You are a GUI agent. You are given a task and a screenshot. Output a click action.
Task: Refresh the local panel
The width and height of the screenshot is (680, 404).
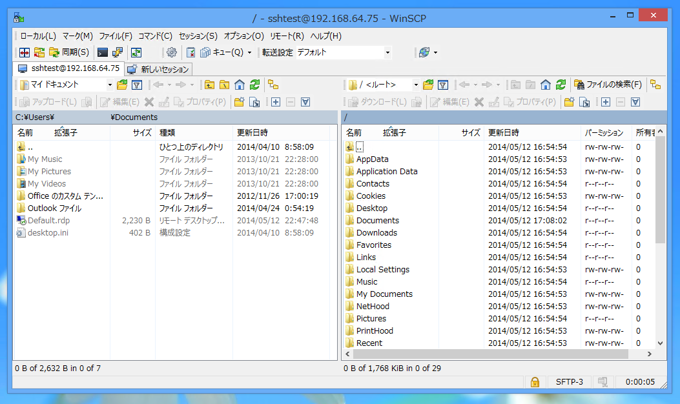(255, 85)
